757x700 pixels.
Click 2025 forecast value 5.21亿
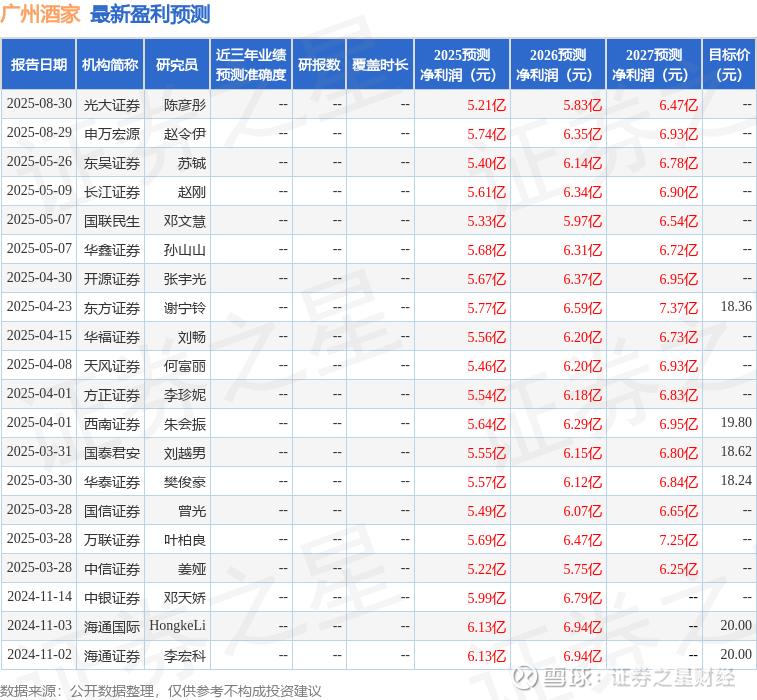pyautogui.click(x=486, y=105)
